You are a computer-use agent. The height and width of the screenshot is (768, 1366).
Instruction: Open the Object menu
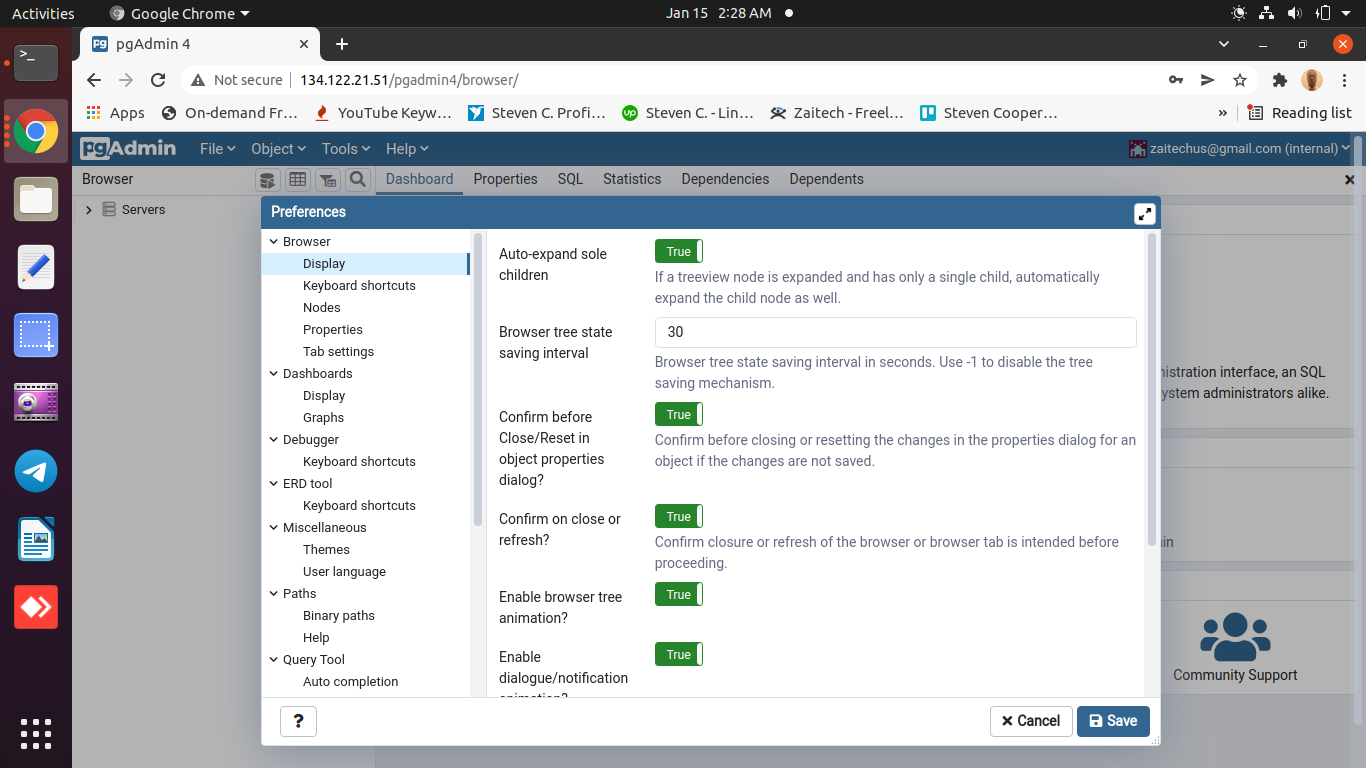point(278,148)
